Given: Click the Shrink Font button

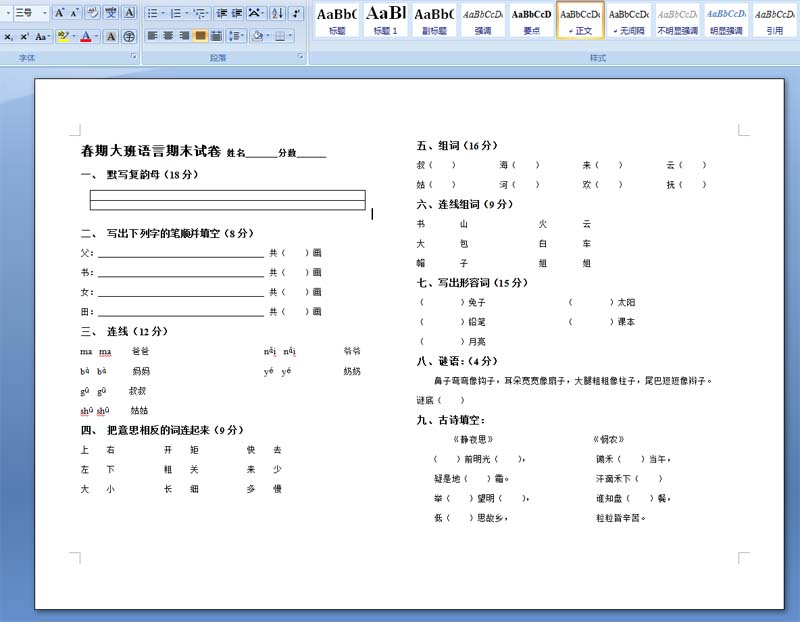Looking at the screenshot, I should click(73, 13).
